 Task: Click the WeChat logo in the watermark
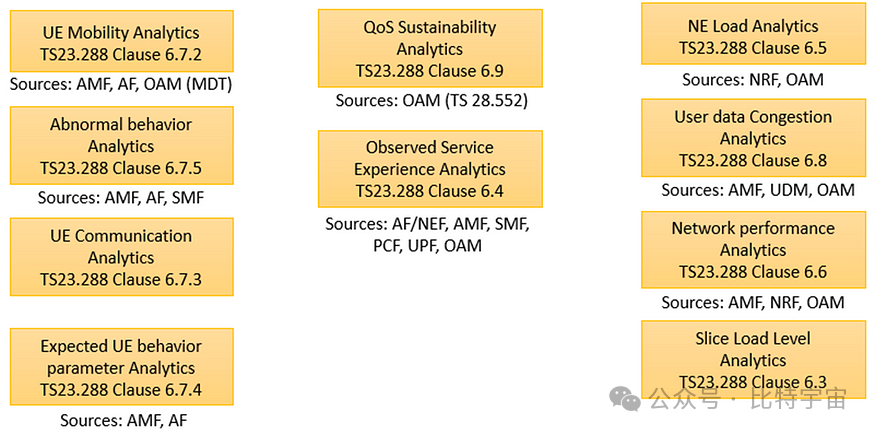point(627,399)
